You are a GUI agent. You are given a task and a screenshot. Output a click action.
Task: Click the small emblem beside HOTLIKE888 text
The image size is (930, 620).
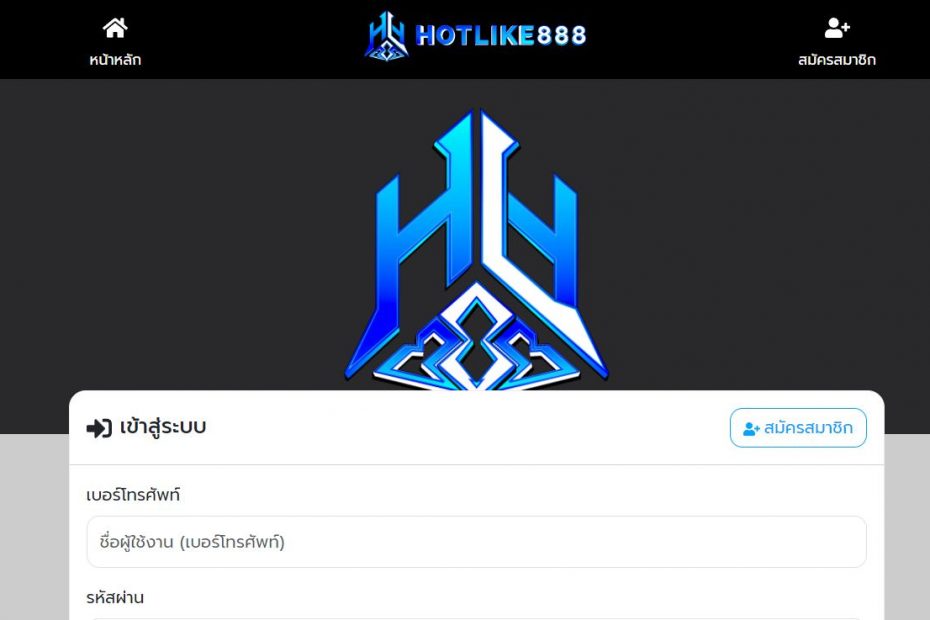pos(386,36)
